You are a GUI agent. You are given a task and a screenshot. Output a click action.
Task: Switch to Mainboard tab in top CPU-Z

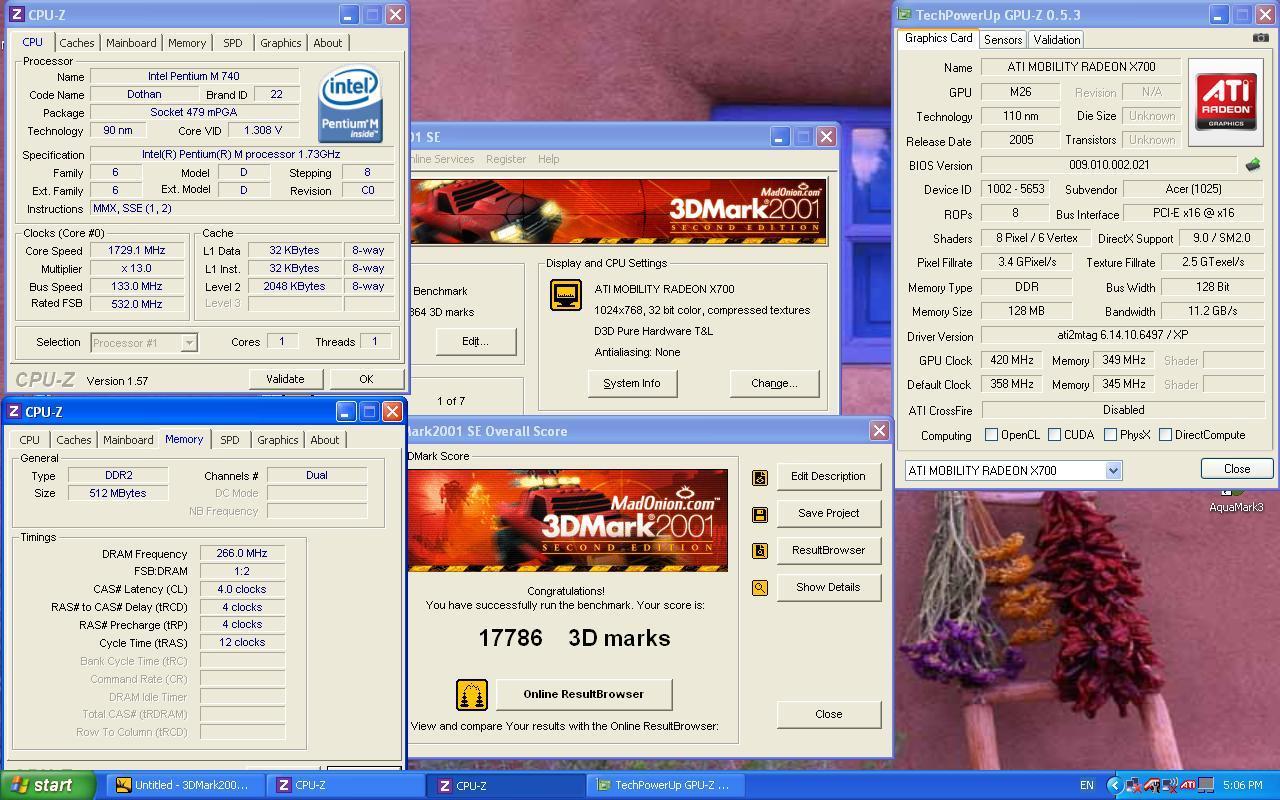tap(131, 43)
